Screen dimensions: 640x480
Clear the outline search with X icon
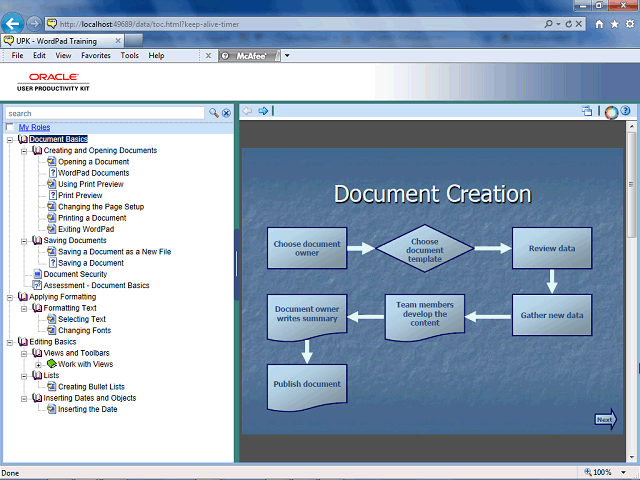point(226,113)
